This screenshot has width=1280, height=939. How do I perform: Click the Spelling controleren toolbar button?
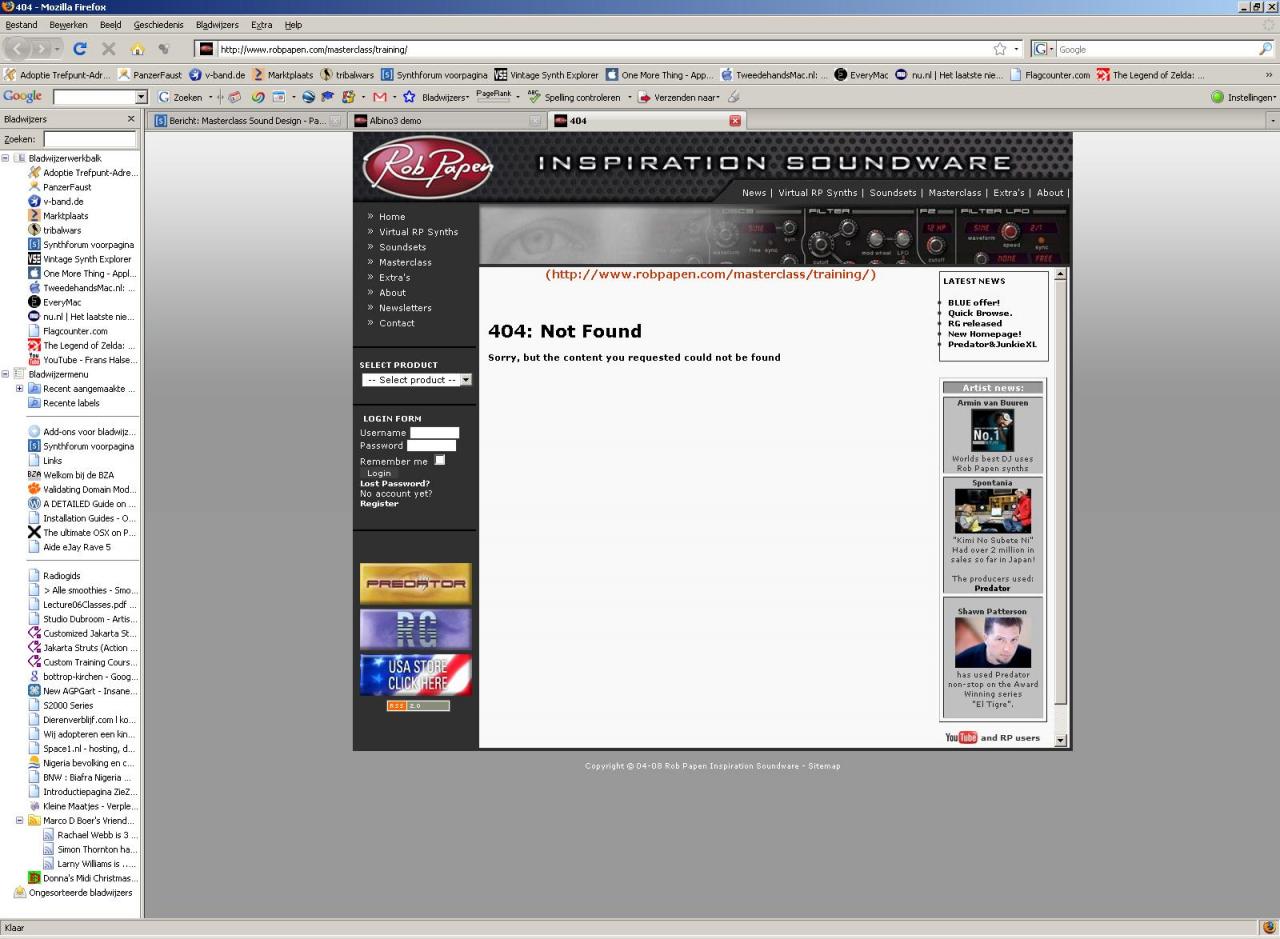click(x=574, y=97)
